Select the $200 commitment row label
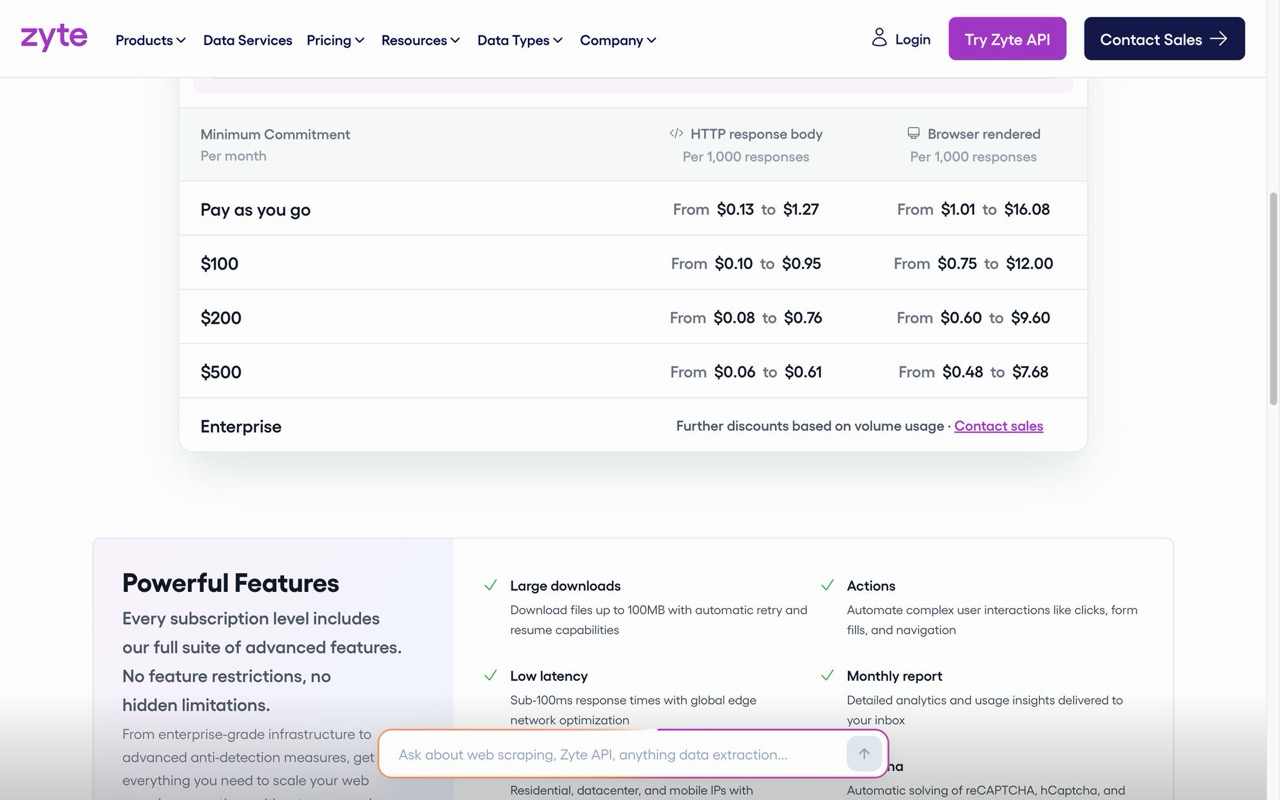The height and width of the screenshot is (800, 1280). click(221, 318)
